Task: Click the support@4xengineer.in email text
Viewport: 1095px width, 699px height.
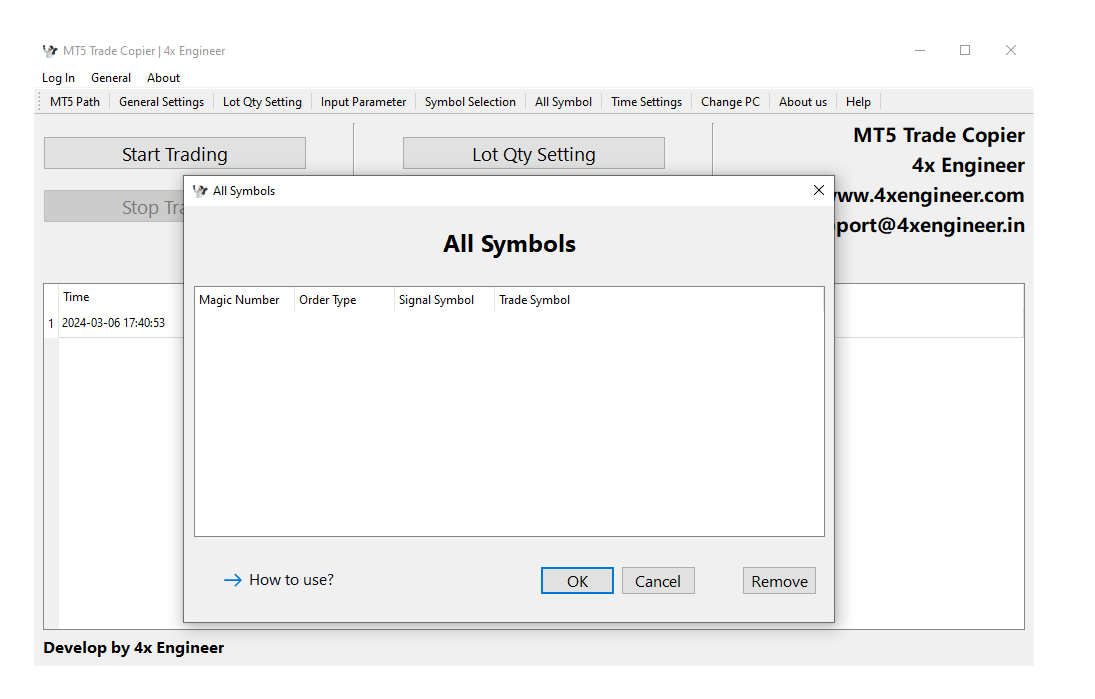Action: [929, 225]
